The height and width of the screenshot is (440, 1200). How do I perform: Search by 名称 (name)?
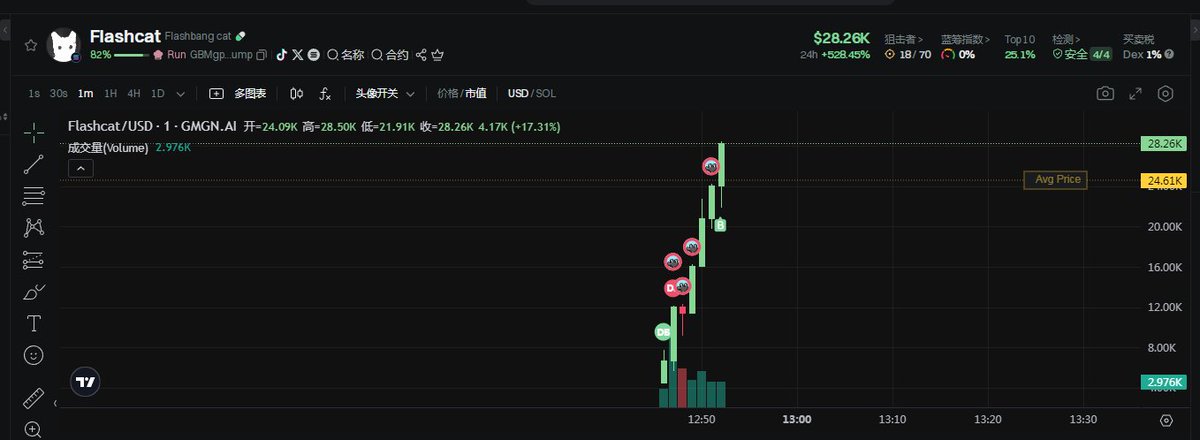(x=345, y=54)
